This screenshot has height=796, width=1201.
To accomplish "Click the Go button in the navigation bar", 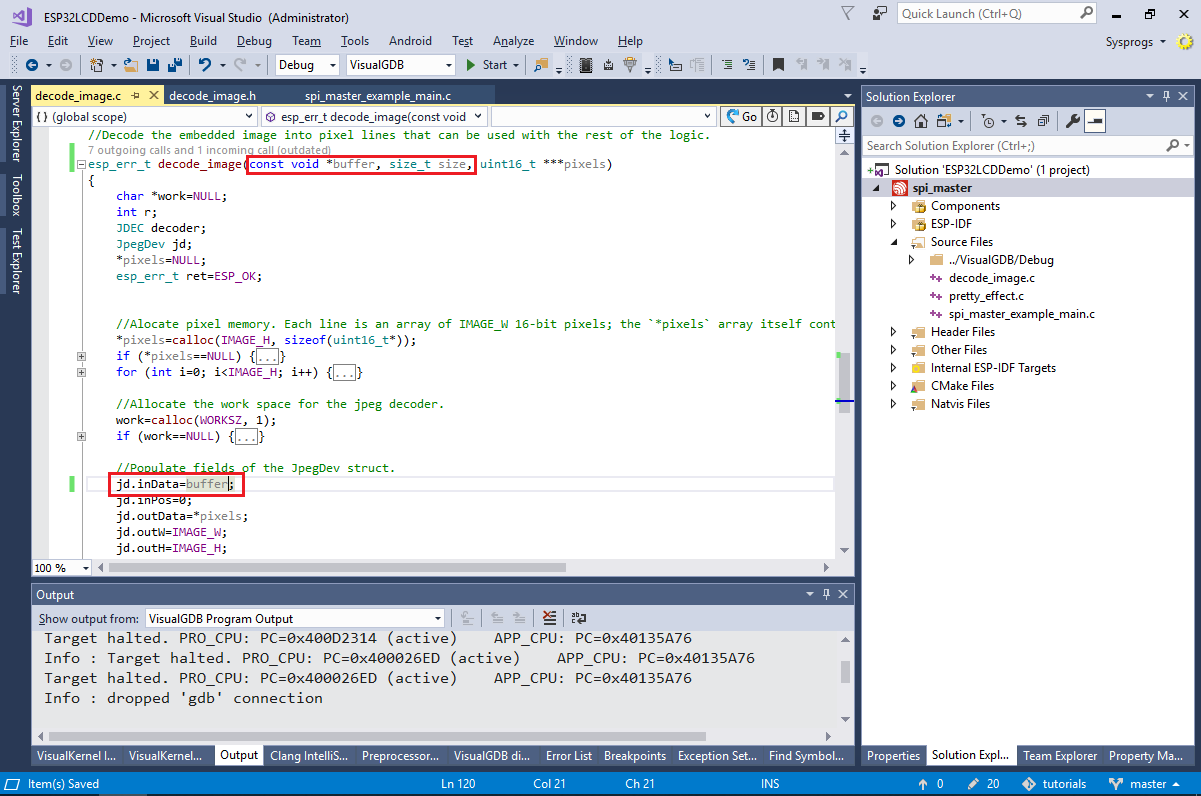I will tap(741, 117).
